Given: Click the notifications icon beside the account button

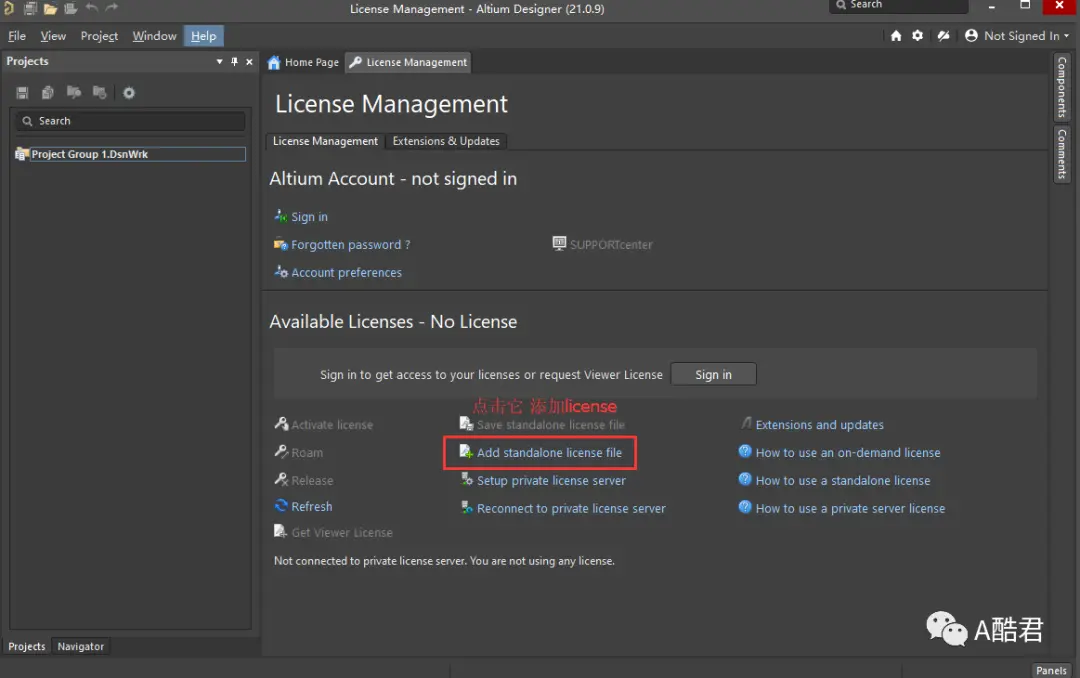Looking at the screenshot, I should click(x=944, y=35).
